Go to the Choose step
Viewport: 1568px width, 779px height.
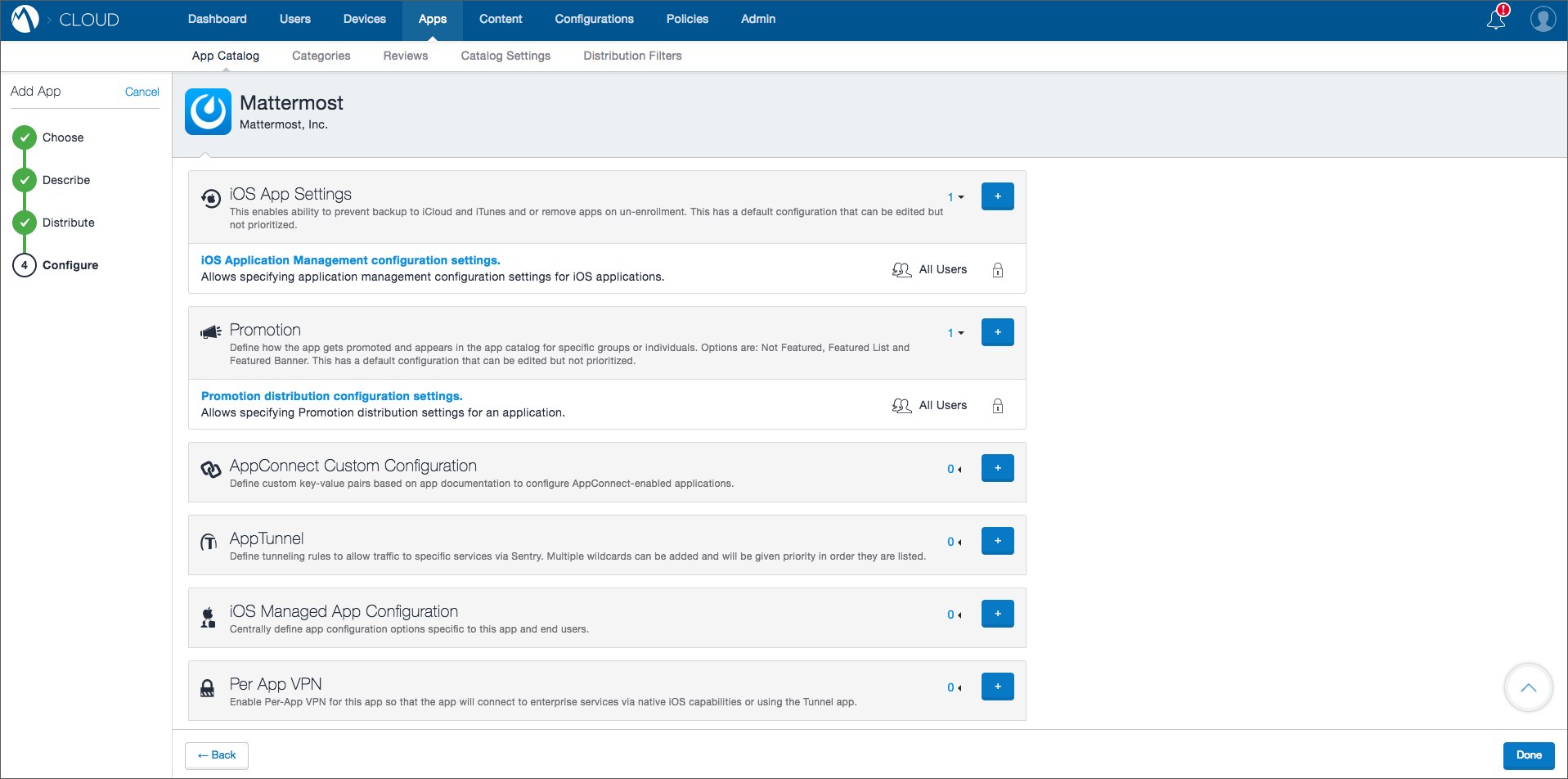tap(63, 137)
